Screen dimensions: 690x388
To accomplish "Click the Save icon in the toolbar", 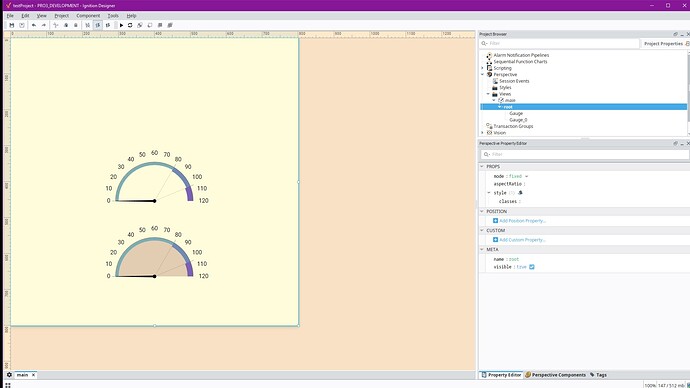I will coord(12,26).
